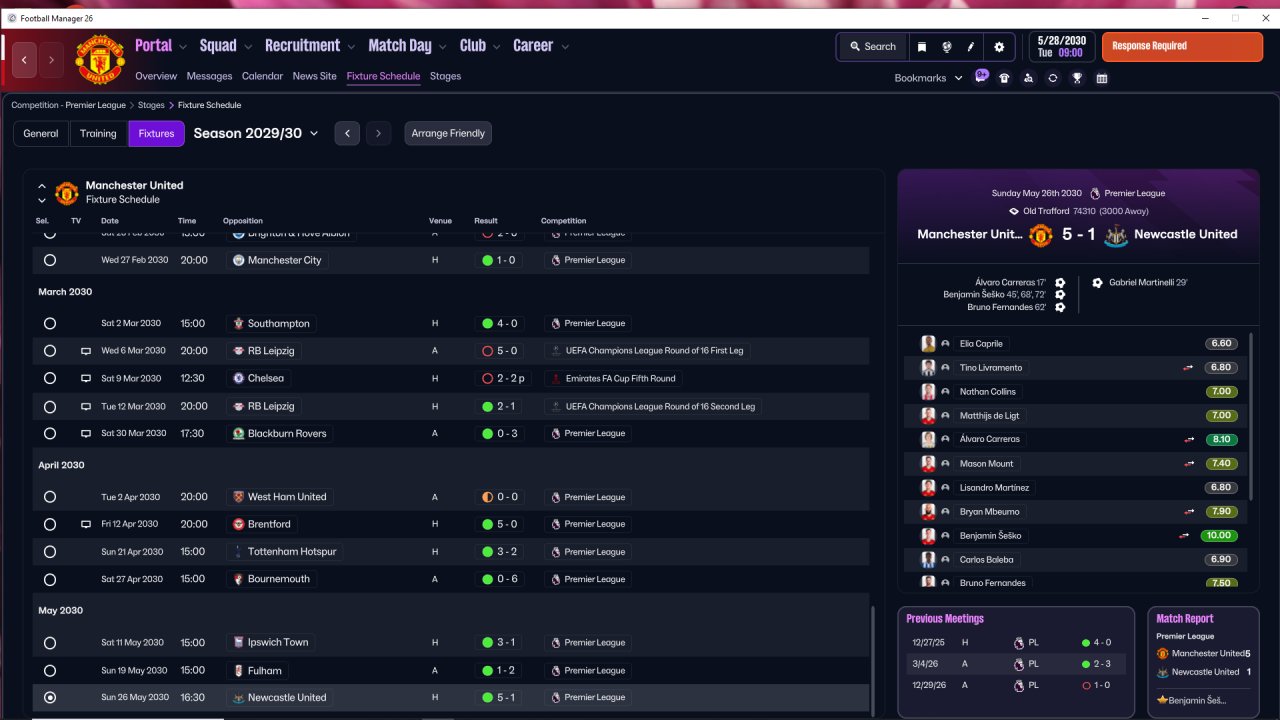Click the Manchester City club badge
This screenshot has width=1280, height=720.
coord(238,260)
